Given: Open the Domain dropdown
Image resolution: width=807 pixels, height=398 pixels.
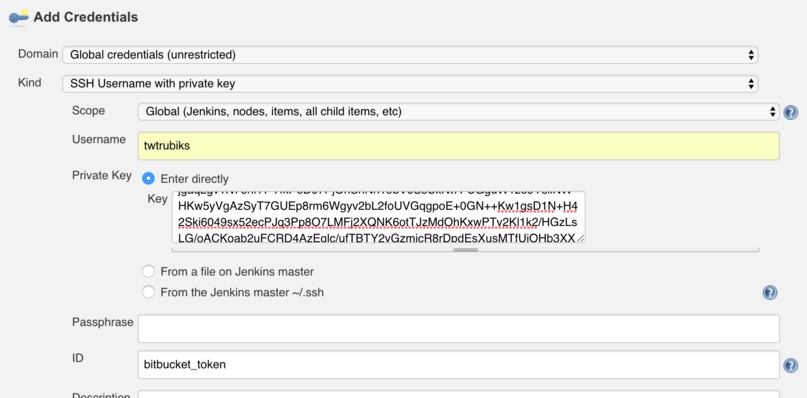Looking at the screenshot, I should [410, 55].
